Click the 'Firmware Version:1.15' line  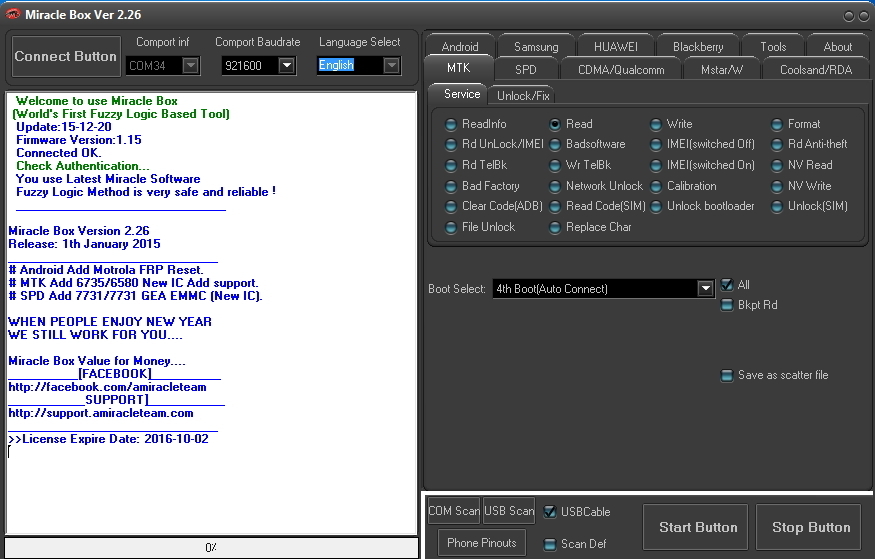(79, 140)
